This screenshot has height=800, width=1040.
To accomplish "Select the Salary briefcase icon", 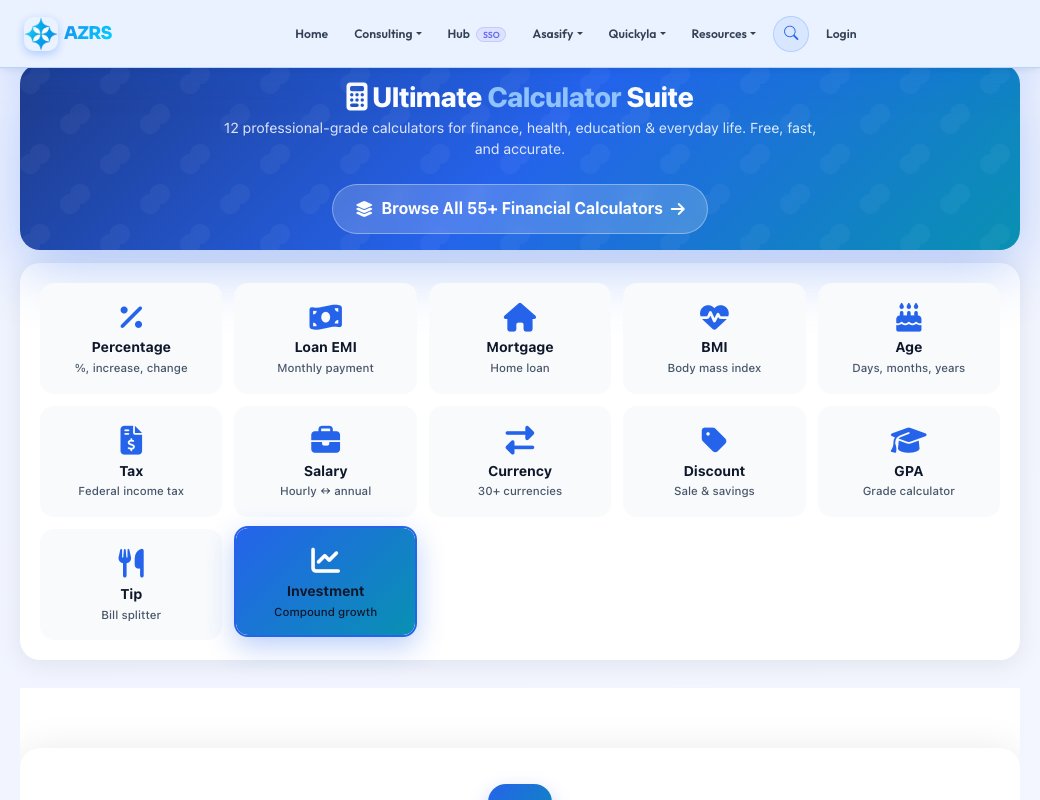I will pyautogui.click(x=325, y=440).
